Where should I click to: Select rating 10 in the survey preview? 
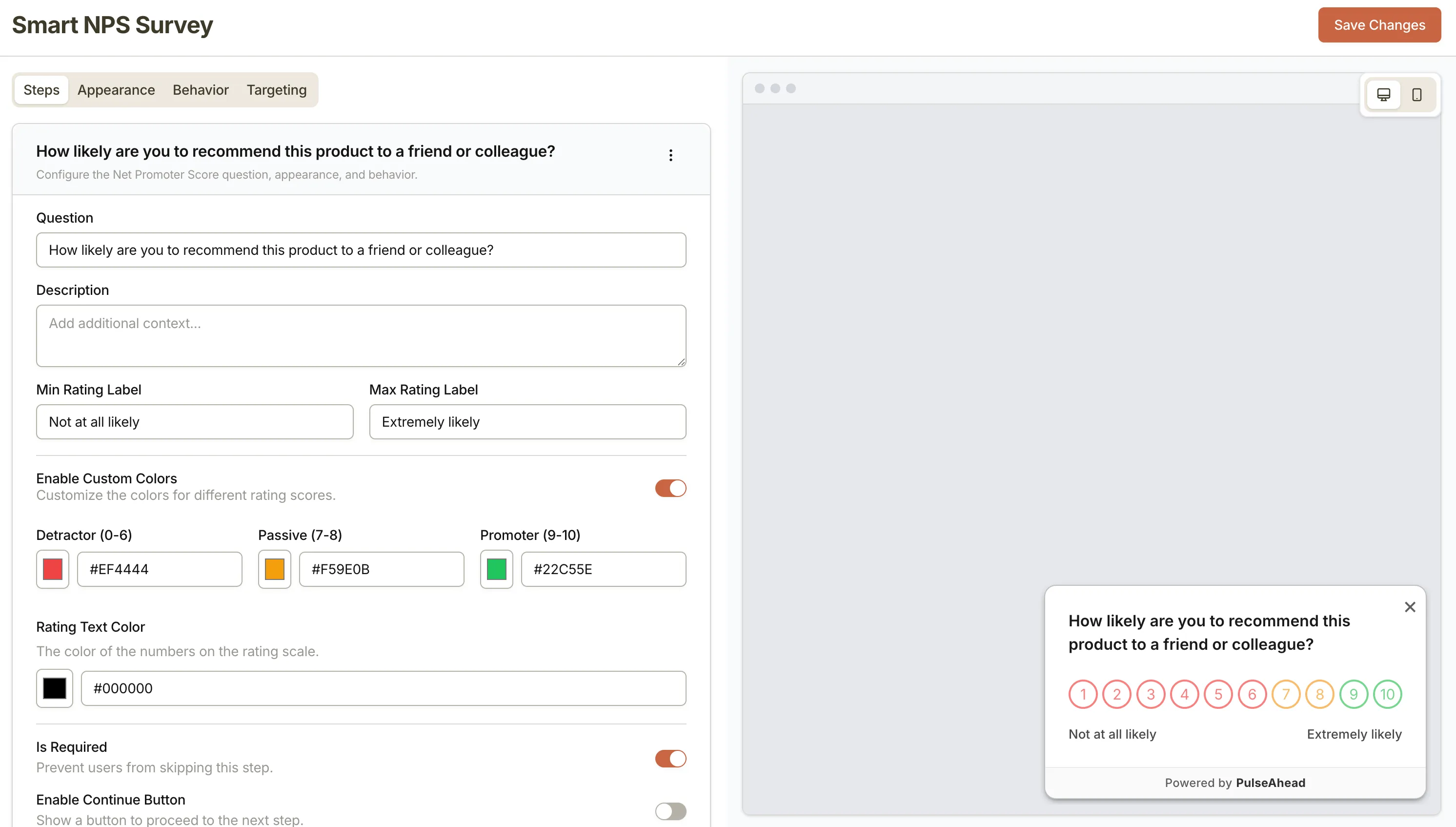tap(1387, 694)
